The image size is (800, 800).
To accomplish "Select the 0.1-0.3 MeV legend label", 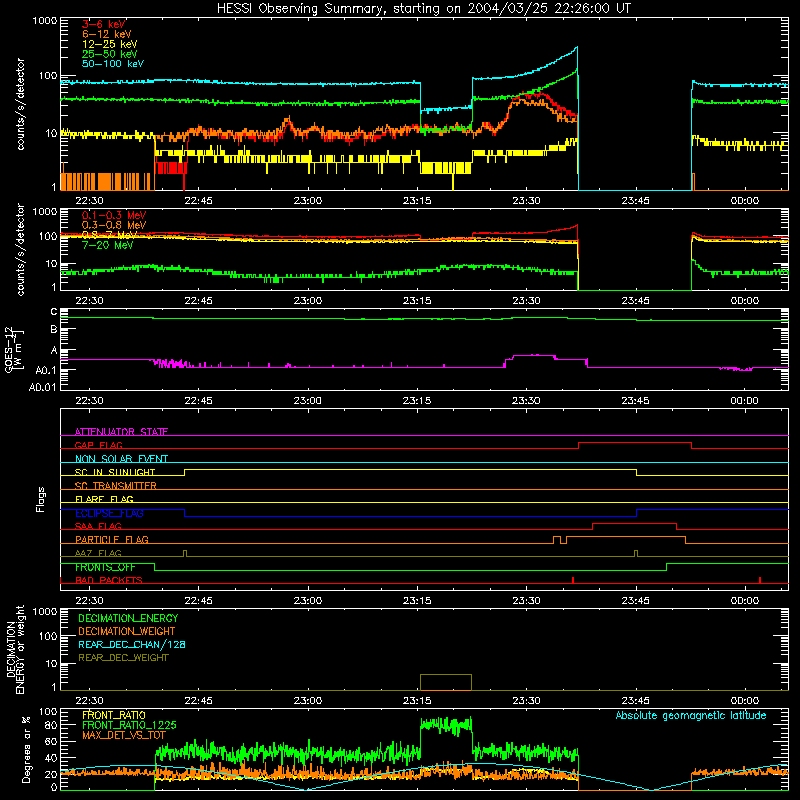I will click(114, 215).
